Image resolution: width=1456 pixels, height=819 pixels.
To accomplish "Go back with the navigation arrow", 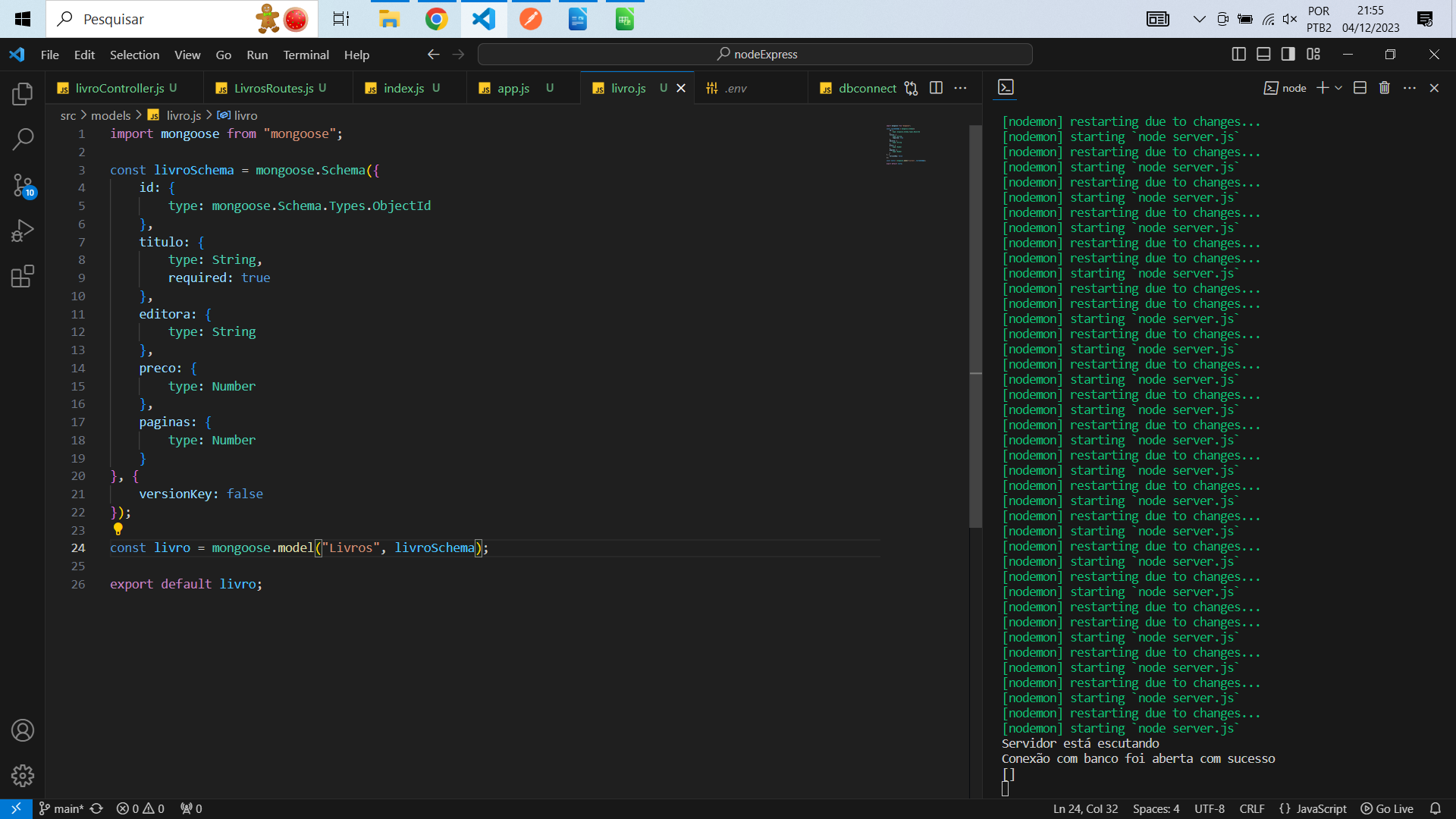I will (433, 55).
